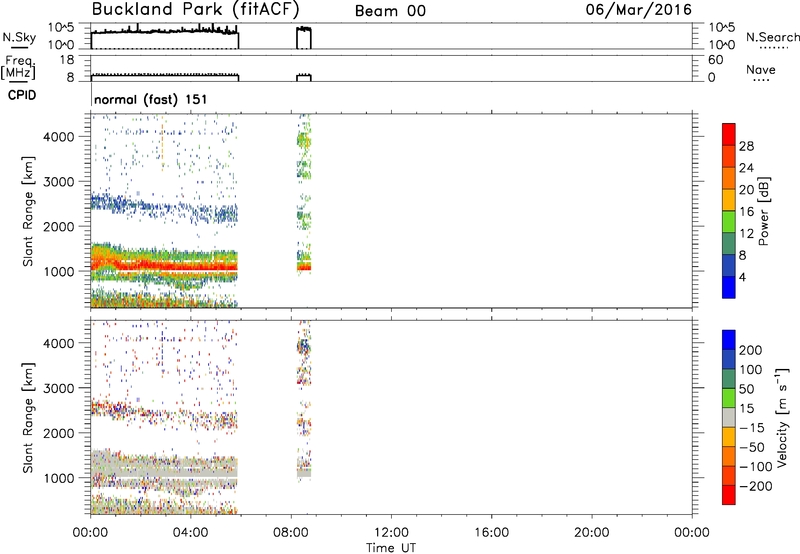Image resolution: width=800 pixels, height=554 pixels.
Task: Select the 8–12 dB teal power swatch
Action: pyautogui.click(x=729, y=243)
